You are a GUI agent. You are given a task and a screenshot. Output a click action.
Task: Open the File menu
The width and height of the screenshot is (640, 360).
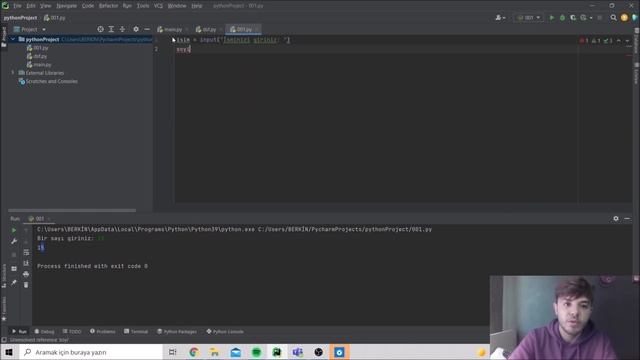click(x=17, y=6)
